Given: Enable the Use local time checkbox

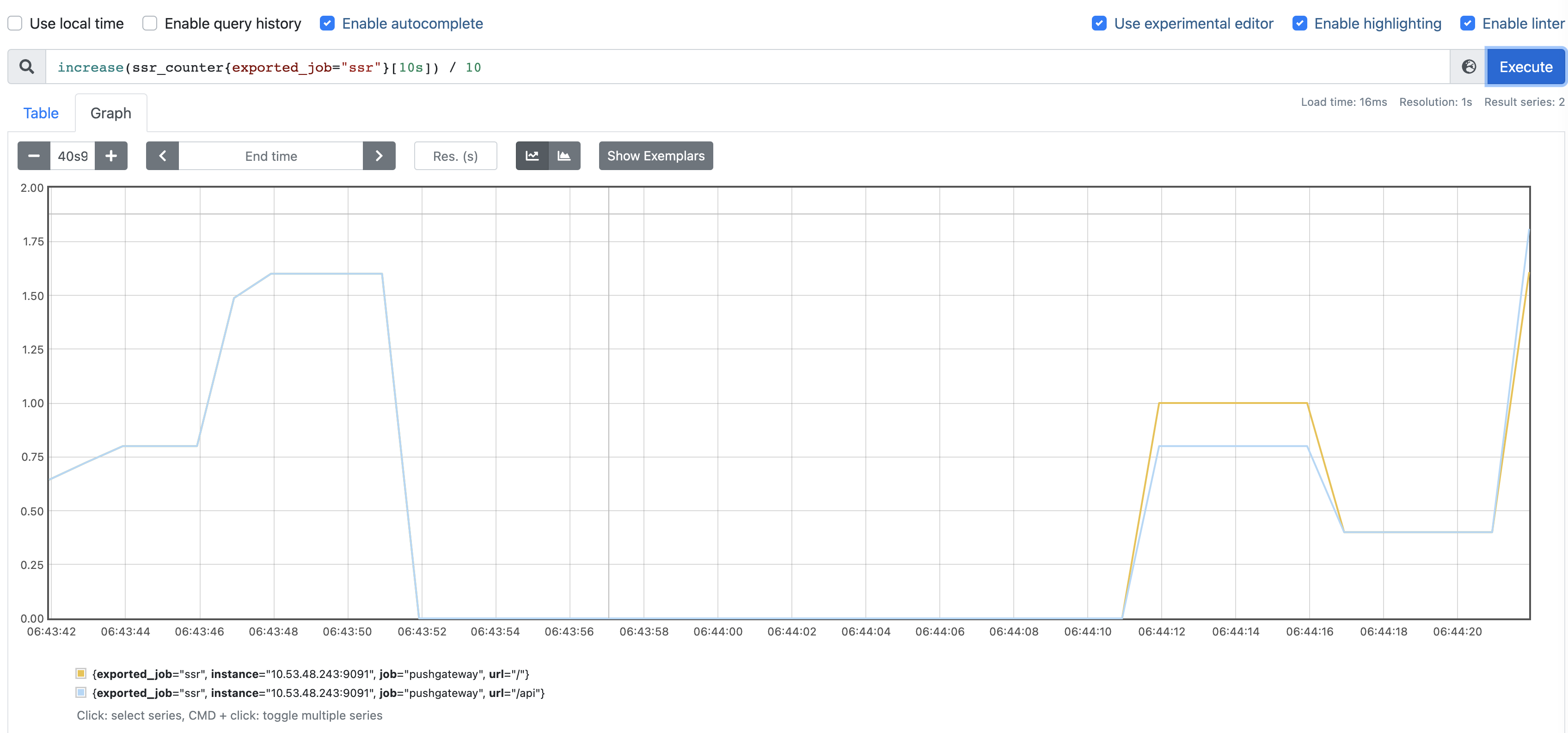Looking at the screenshot, I should pos(15,24).
